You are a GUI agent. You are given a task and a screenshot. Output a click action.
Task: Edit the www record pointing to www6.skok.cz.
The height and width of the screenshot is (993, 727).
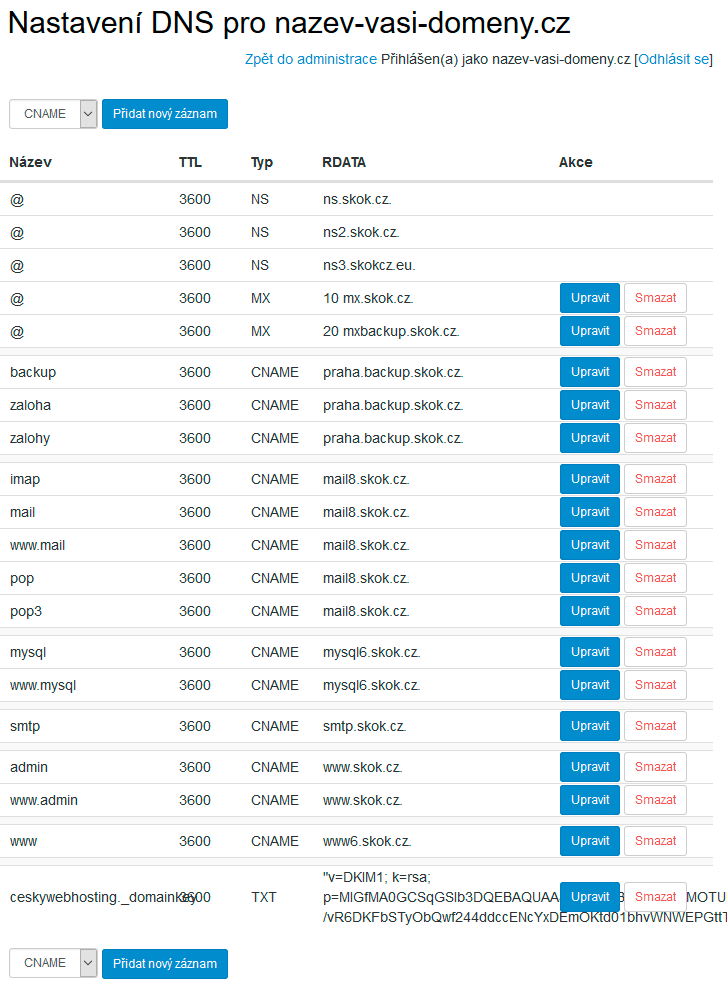point(590,841)
